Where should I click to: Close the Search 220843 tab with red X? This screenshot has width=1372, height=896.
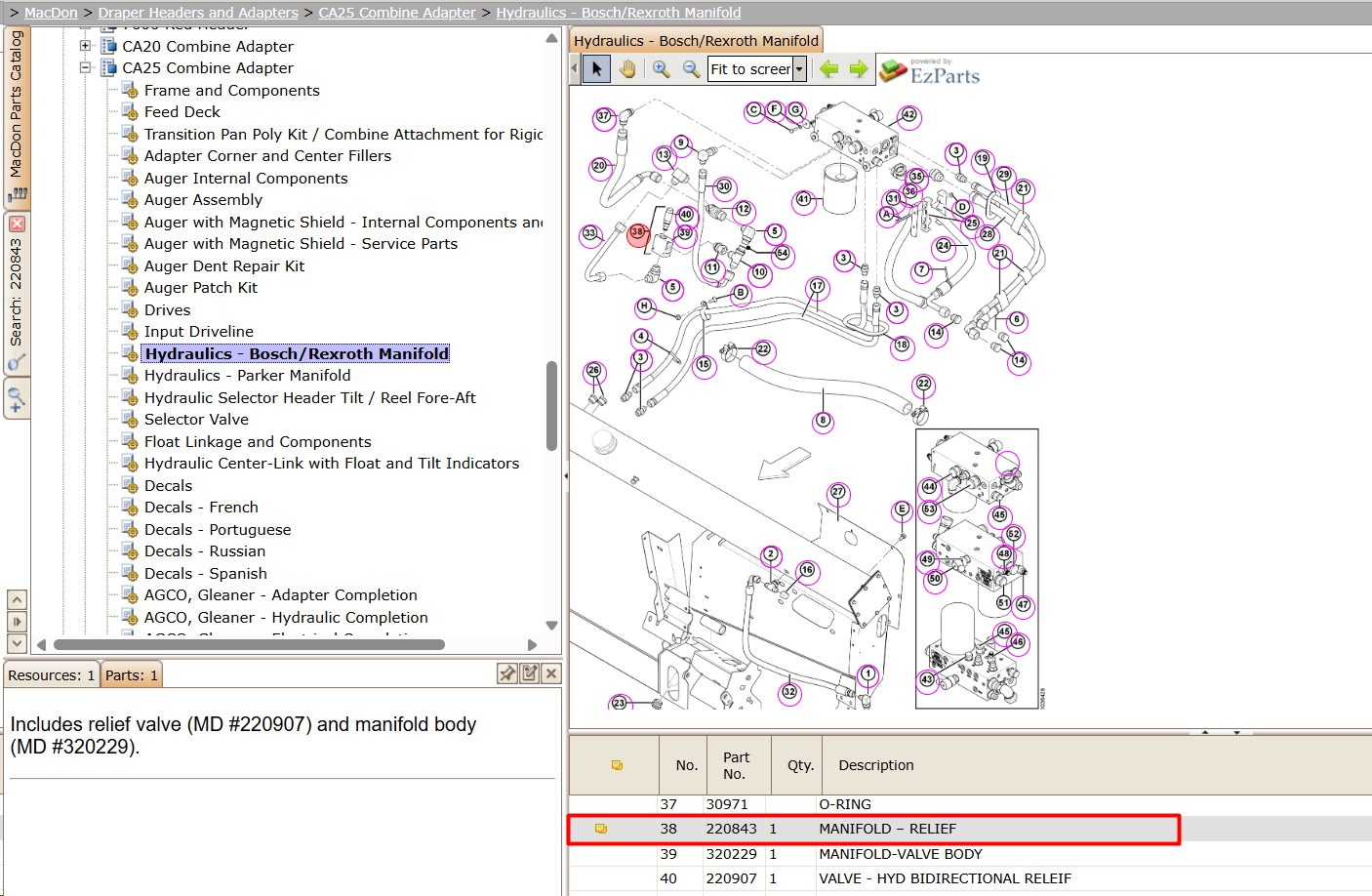[x=17, y=224]
